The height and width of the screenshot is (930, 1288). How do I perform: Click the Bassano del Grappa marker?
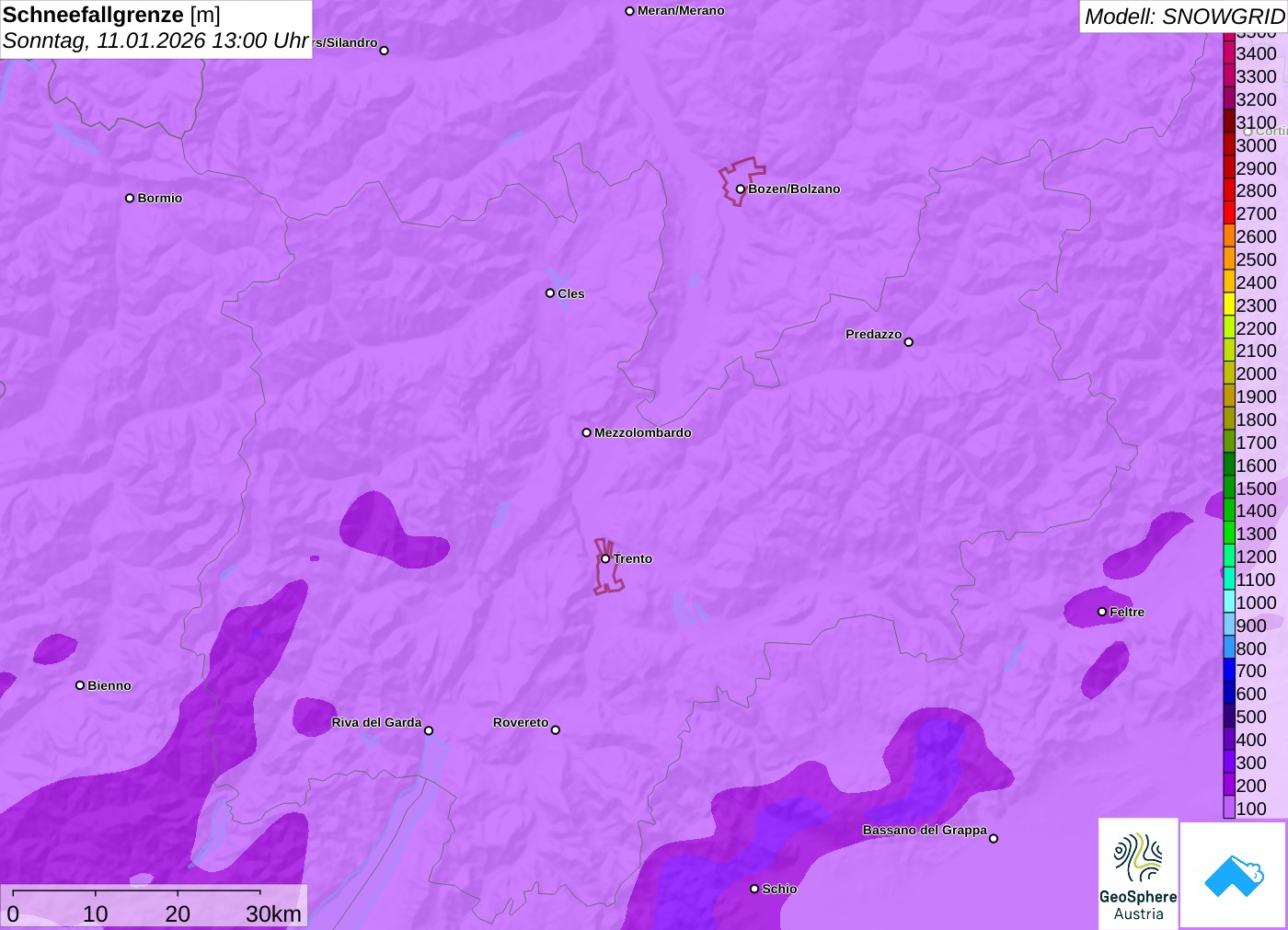coord(994,838)
